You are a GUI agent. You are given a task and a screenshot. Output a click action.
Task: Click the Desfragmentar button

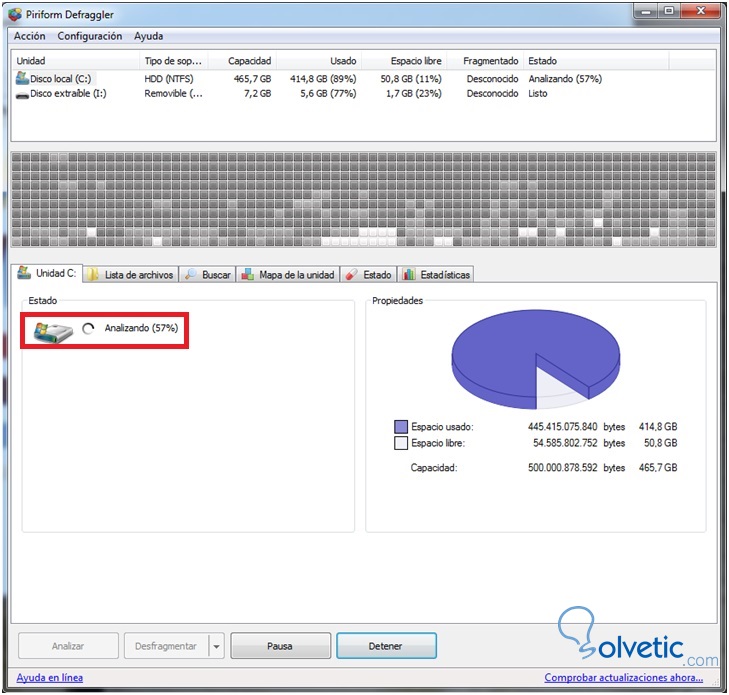166,646
